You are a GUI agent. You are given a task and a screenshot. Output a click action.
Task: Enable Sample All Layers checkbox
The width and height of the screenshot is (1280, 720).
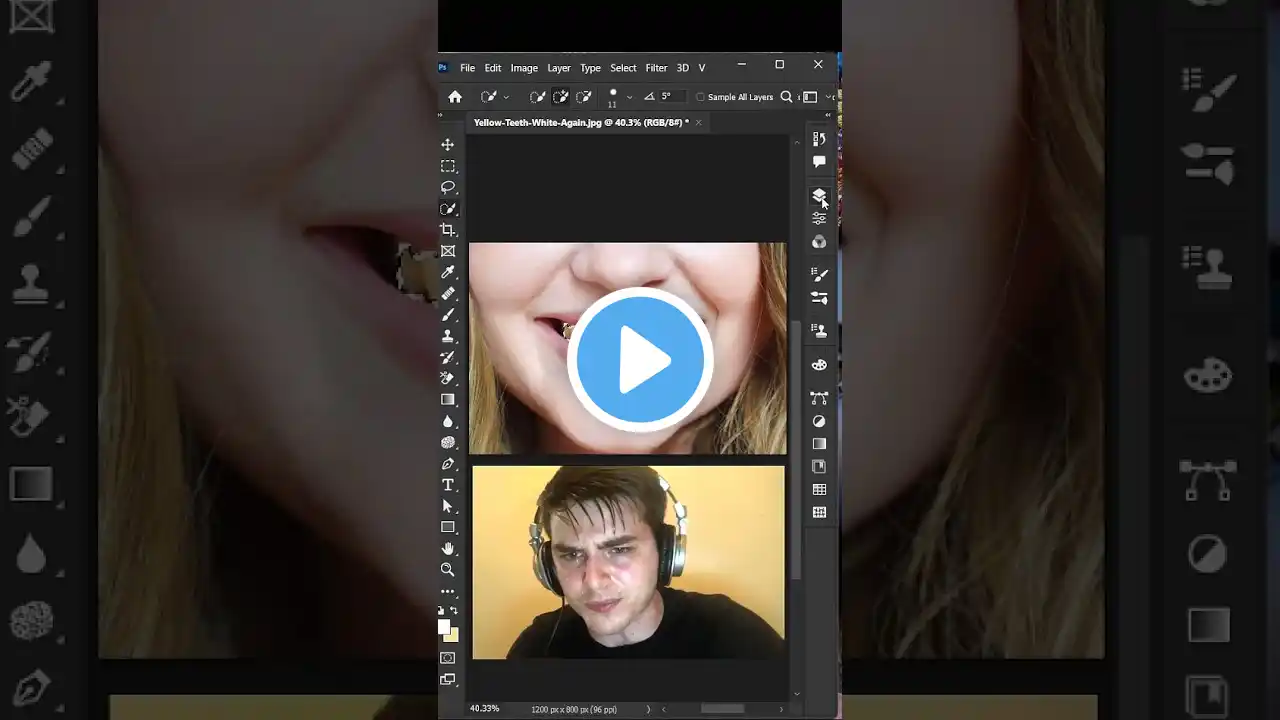[700, 97]
